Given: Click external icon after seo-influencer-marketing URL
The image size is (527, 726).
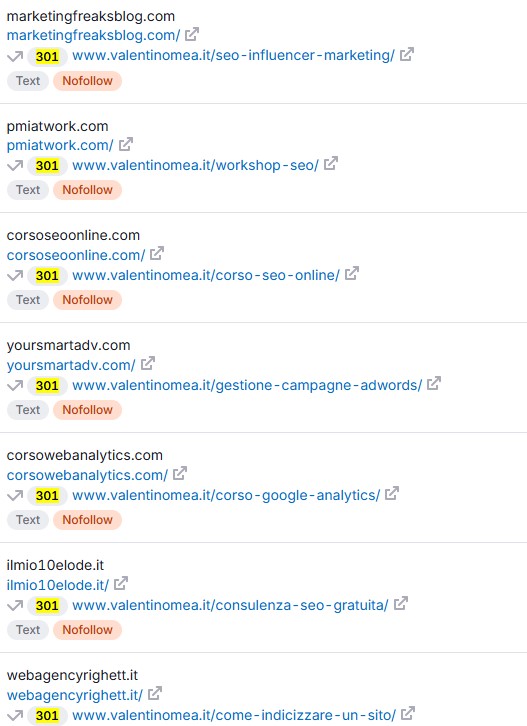Looking at the screenshot, I should click(407, 55).
